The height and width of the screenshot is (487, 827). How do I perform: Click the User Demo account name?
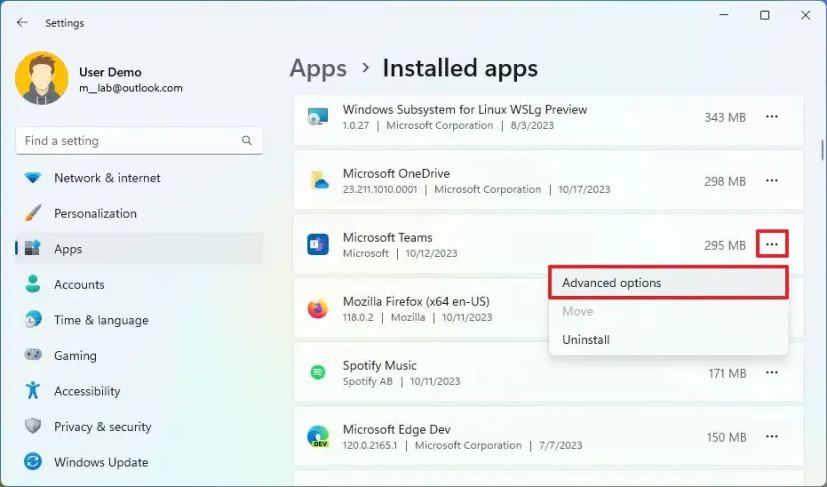[110, 72]
